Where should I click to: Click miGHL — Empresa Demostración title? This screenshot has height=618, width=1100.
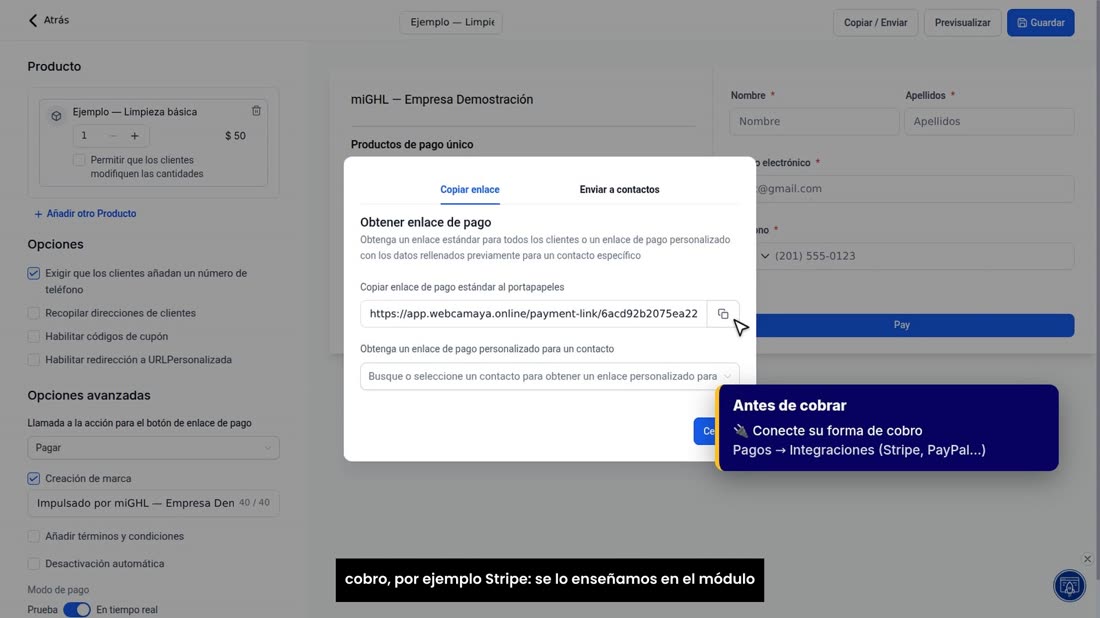coord(442,100)
